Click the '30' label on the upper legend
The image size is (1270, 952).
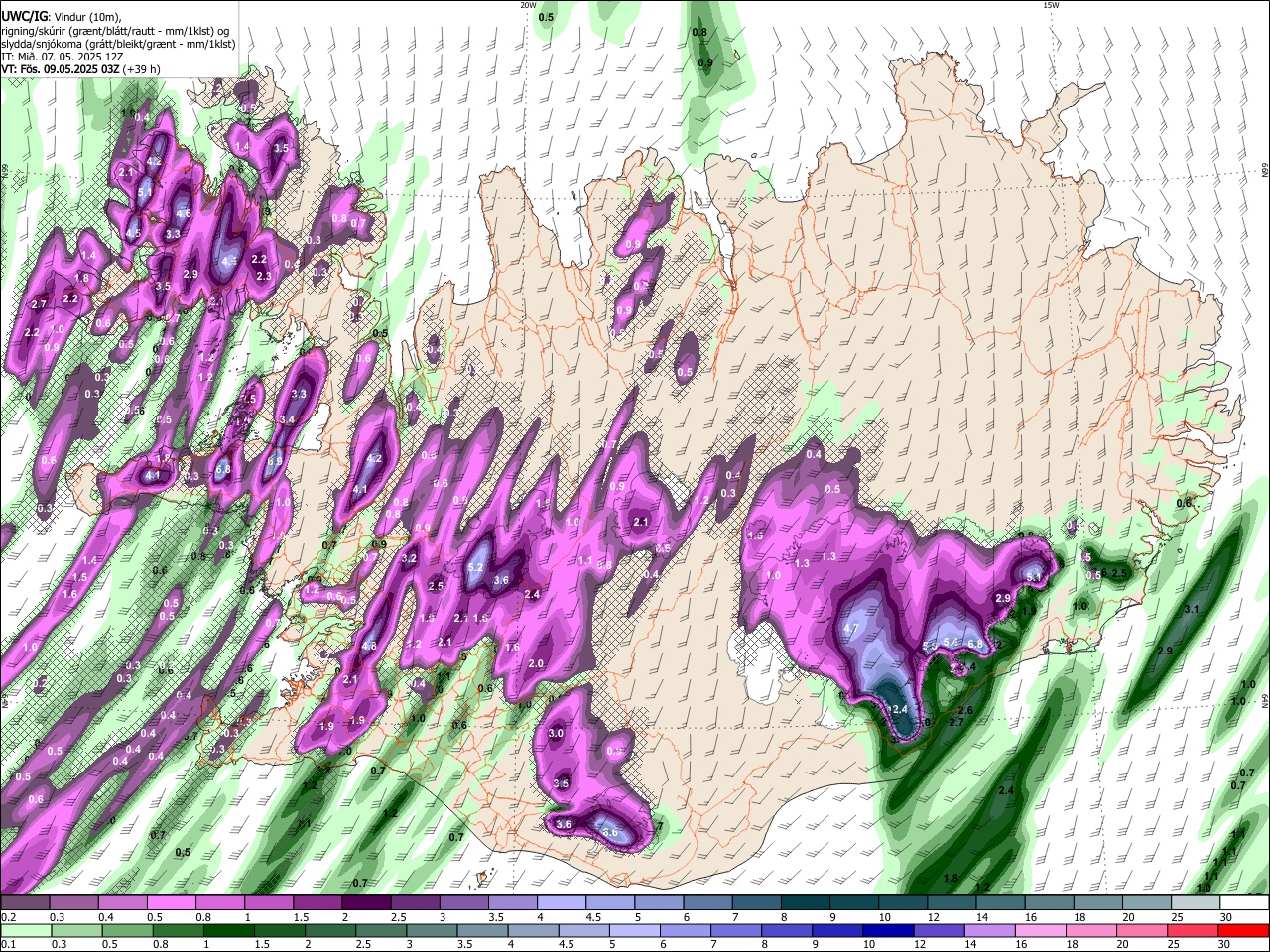tap(1226, 917)
